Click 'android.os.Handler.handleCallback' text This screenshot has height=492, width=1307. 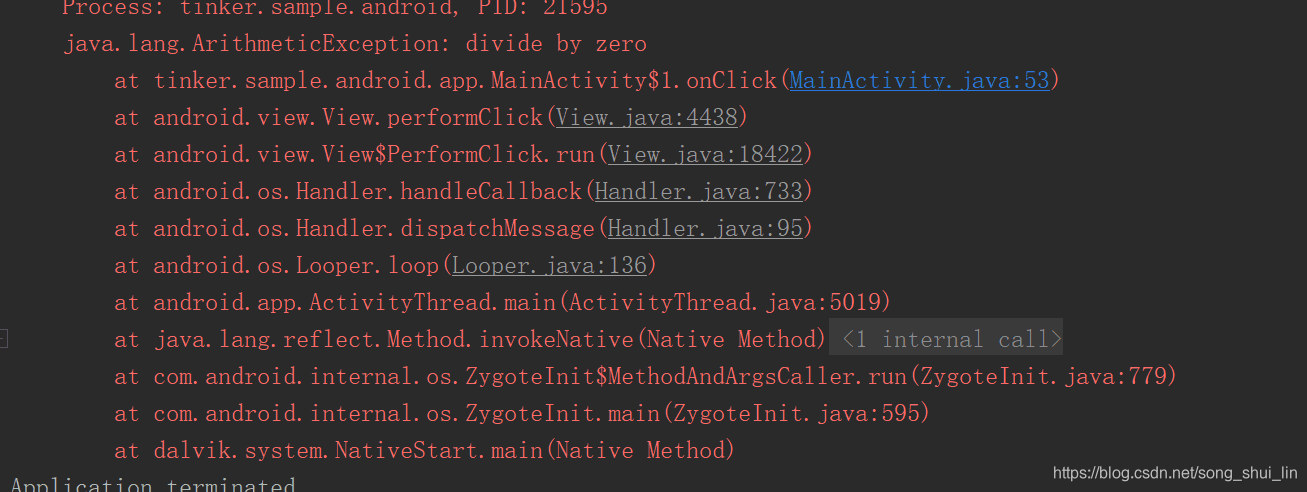(367, 192)
